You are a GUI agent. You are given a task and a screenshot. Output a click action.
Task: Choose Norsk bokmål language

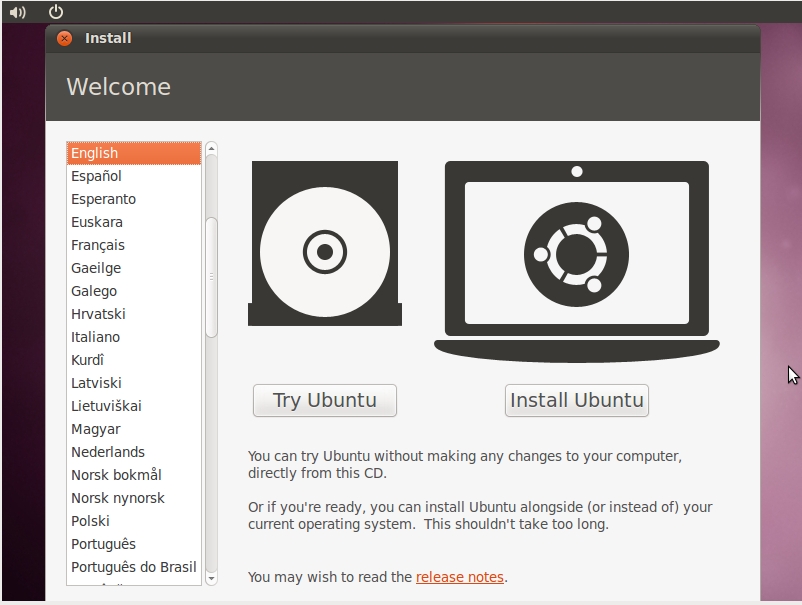(134, 475)
